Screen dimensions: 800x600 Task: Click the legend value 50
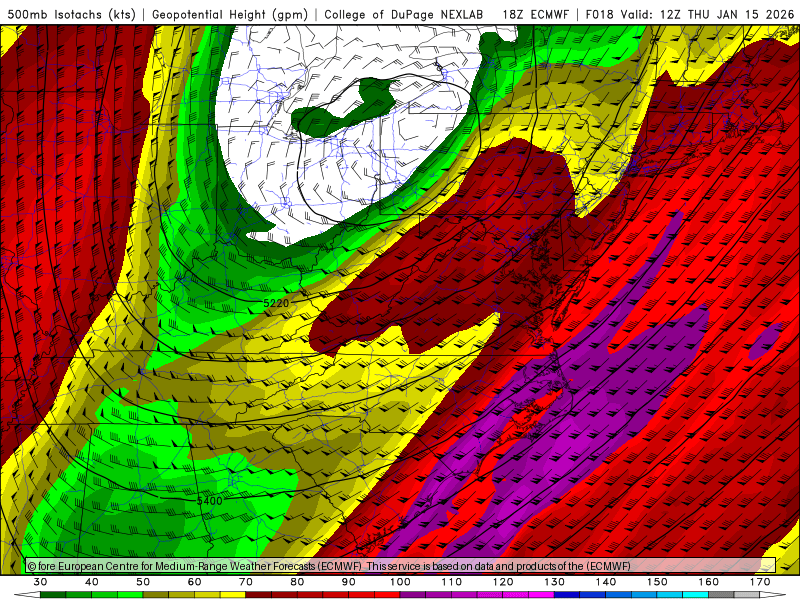(143, 582)
